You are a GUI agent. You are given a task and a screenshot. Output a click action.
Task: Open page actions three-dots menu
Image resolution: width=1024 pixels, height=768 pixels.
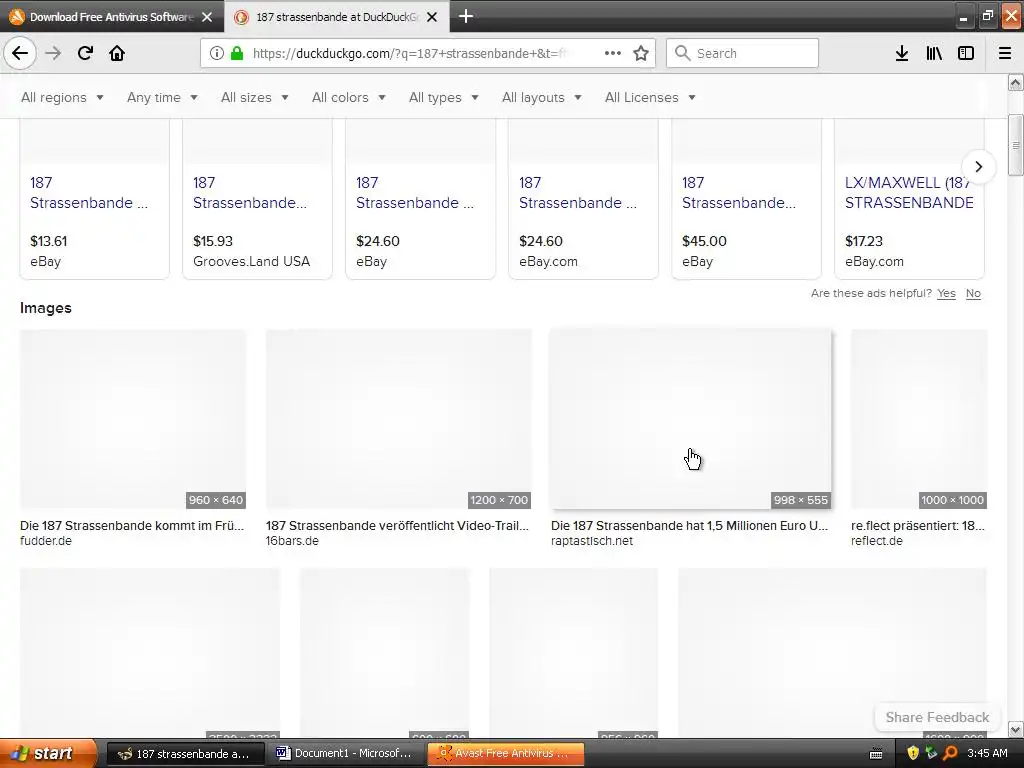613,53
